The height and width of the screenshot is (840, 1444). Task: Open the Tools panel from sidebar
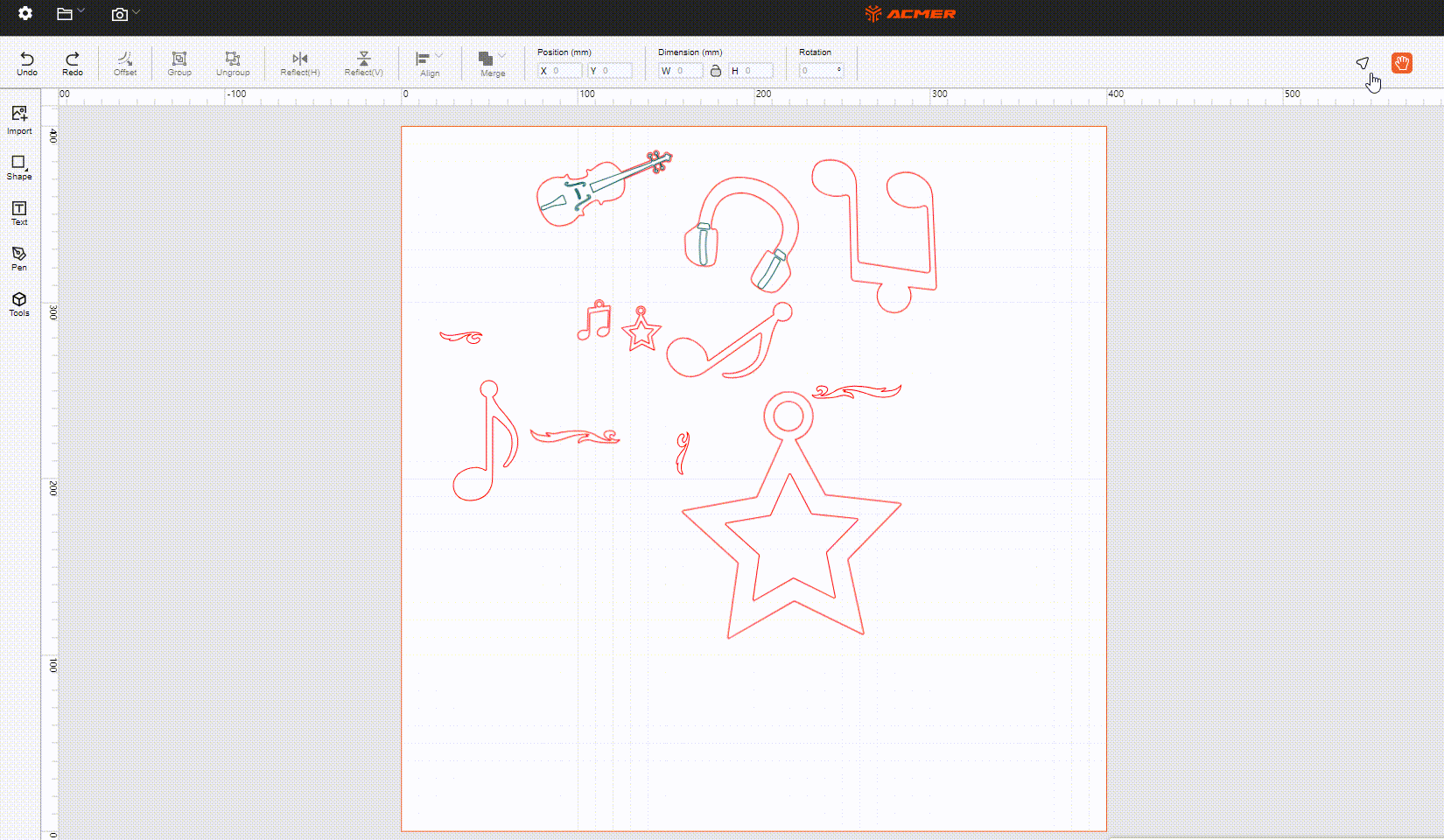[x=19, y=304]
